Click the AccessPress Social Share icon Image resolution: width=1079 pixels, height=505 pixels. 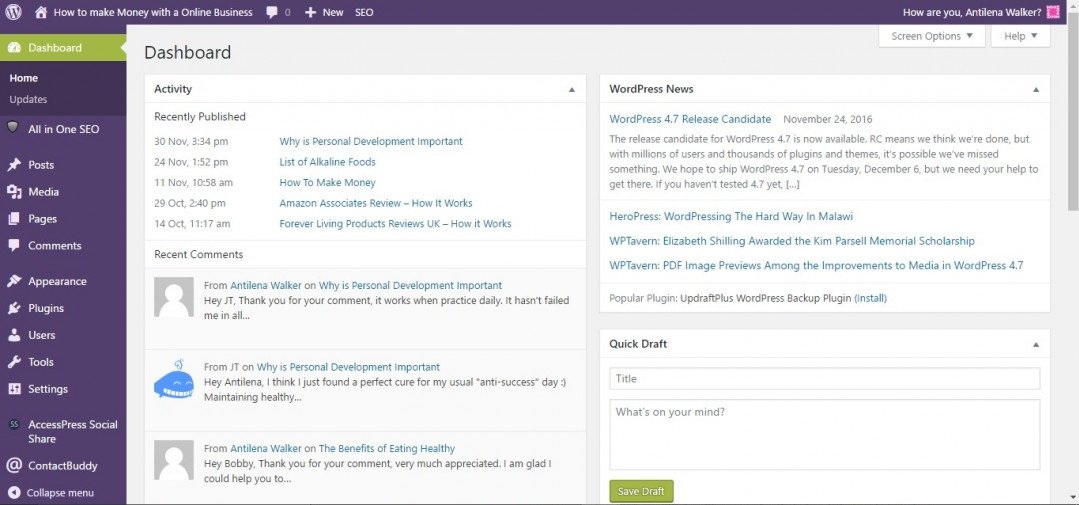(x=14, y=425)
